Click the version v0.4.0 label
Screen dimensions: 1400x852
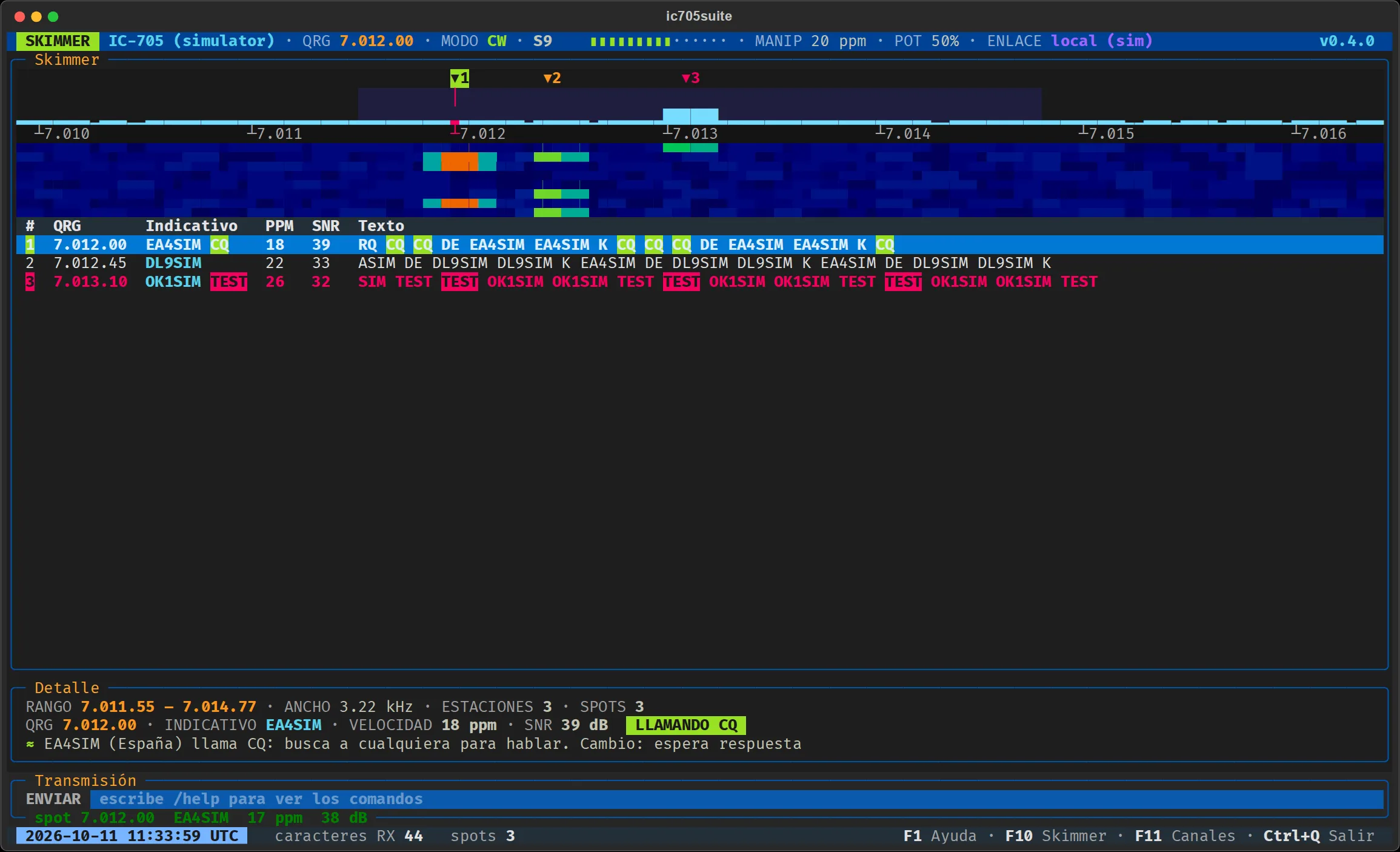pyautogui.click(x=1347, y=41)
